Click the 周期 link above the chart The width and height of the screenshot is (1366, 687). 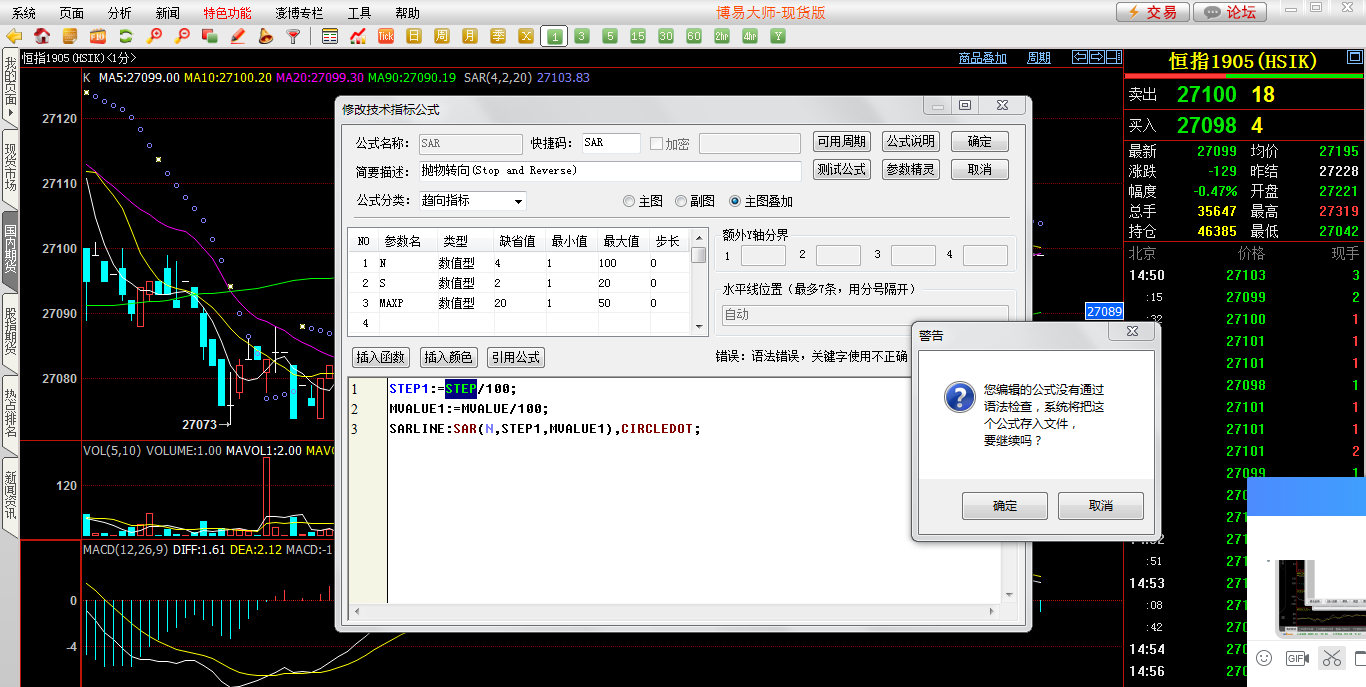point(1039,58)
